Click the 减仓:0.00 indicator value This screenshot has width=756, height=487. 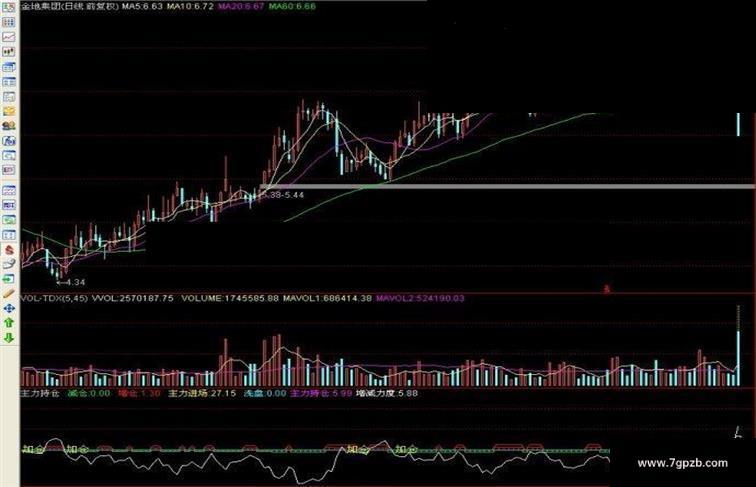[x=89, y=393]
